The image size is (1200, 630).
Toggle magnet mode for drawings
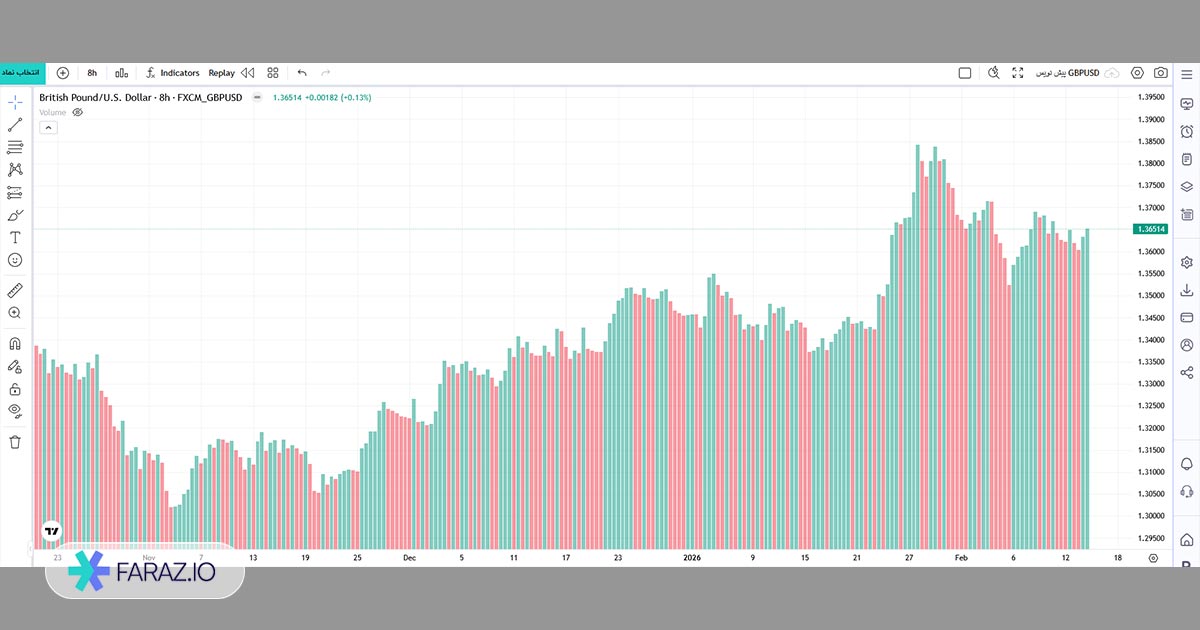pos(15,343)
